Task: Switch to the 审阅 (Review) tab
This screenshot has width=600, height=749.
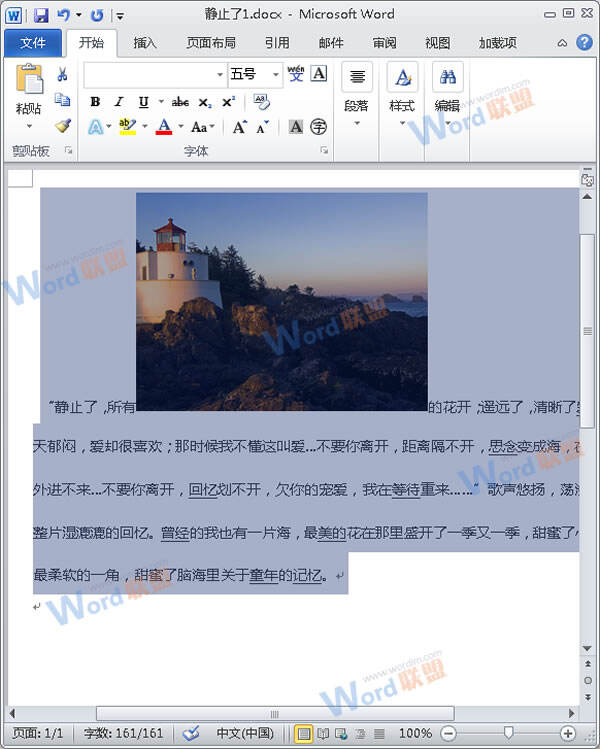Action: click(385, 43)
